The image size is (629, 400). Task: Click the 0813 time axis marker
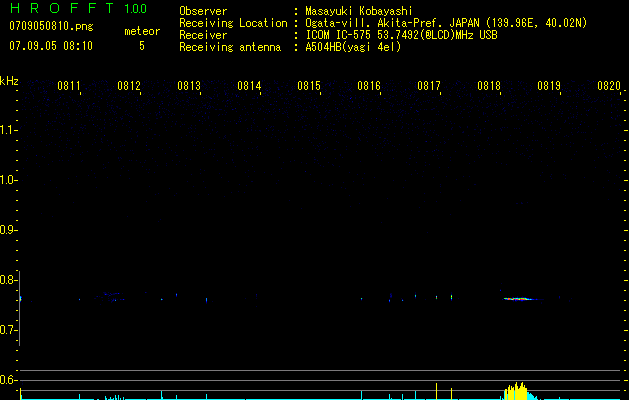coord(189,85)
